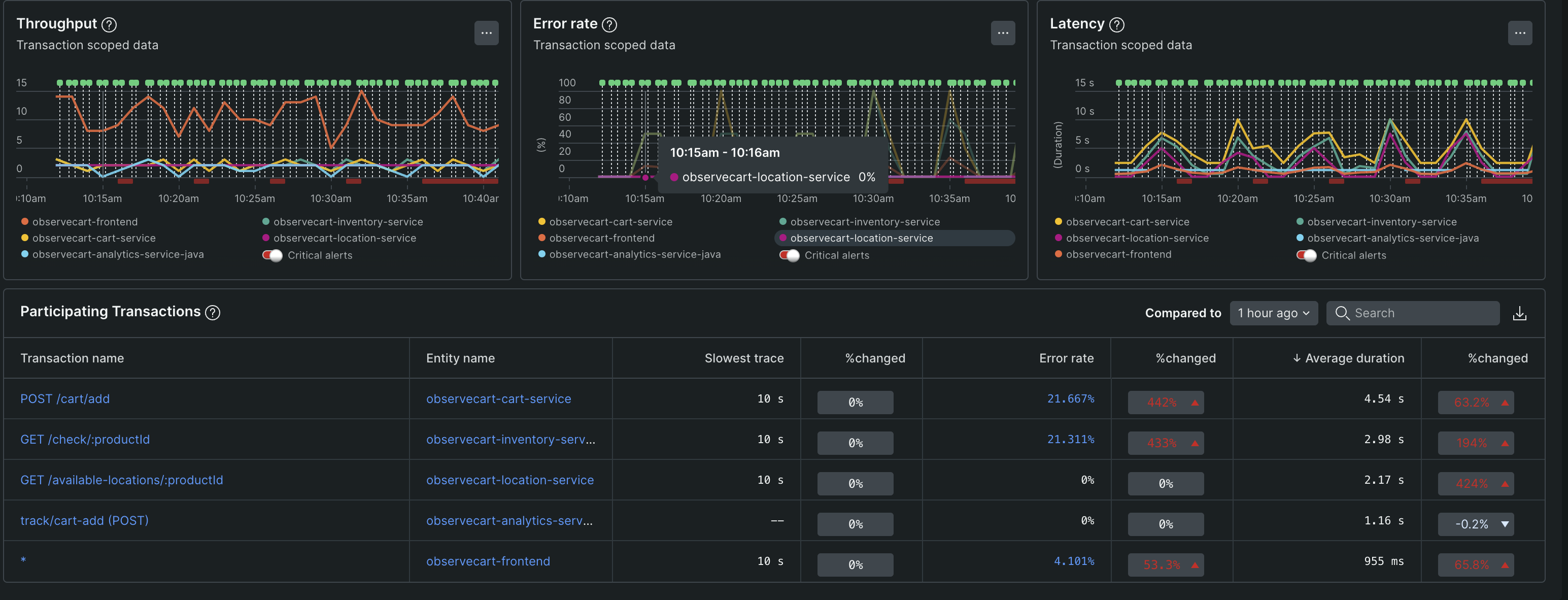Toggle Critical alerts in Throughput chart
The height and width of the screenshot is (600, 1568).
(272, 255)
